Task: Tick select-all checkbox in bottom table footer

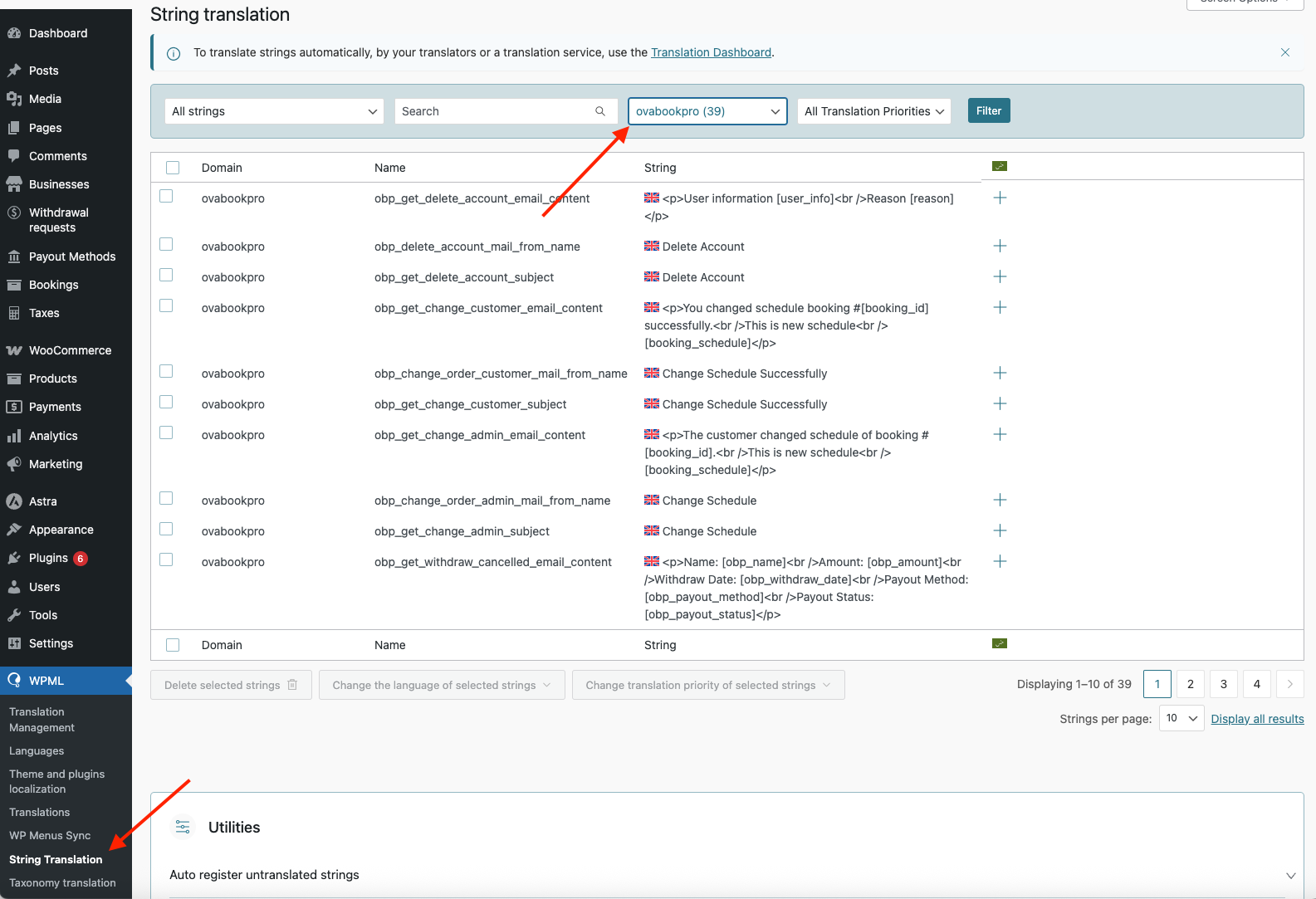Action: coord(173,645)
